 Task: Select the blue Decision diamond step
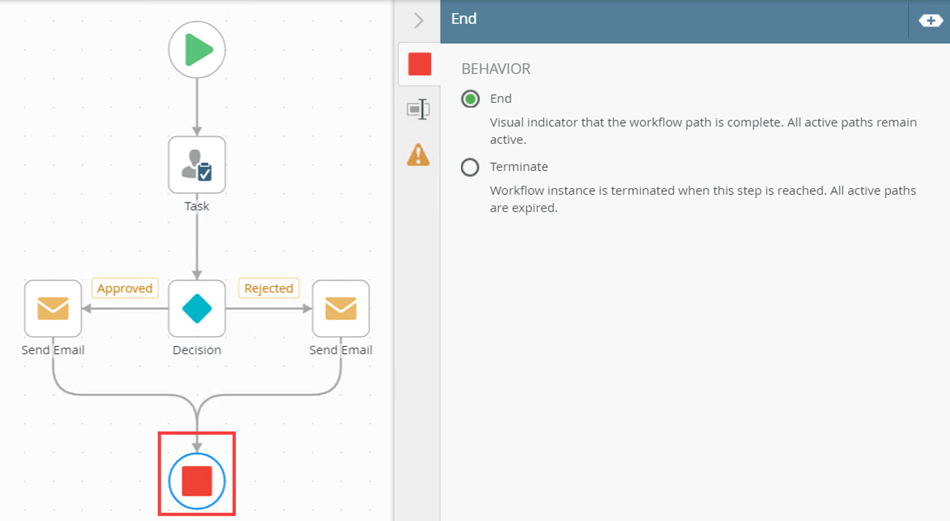tap(197, 308)
